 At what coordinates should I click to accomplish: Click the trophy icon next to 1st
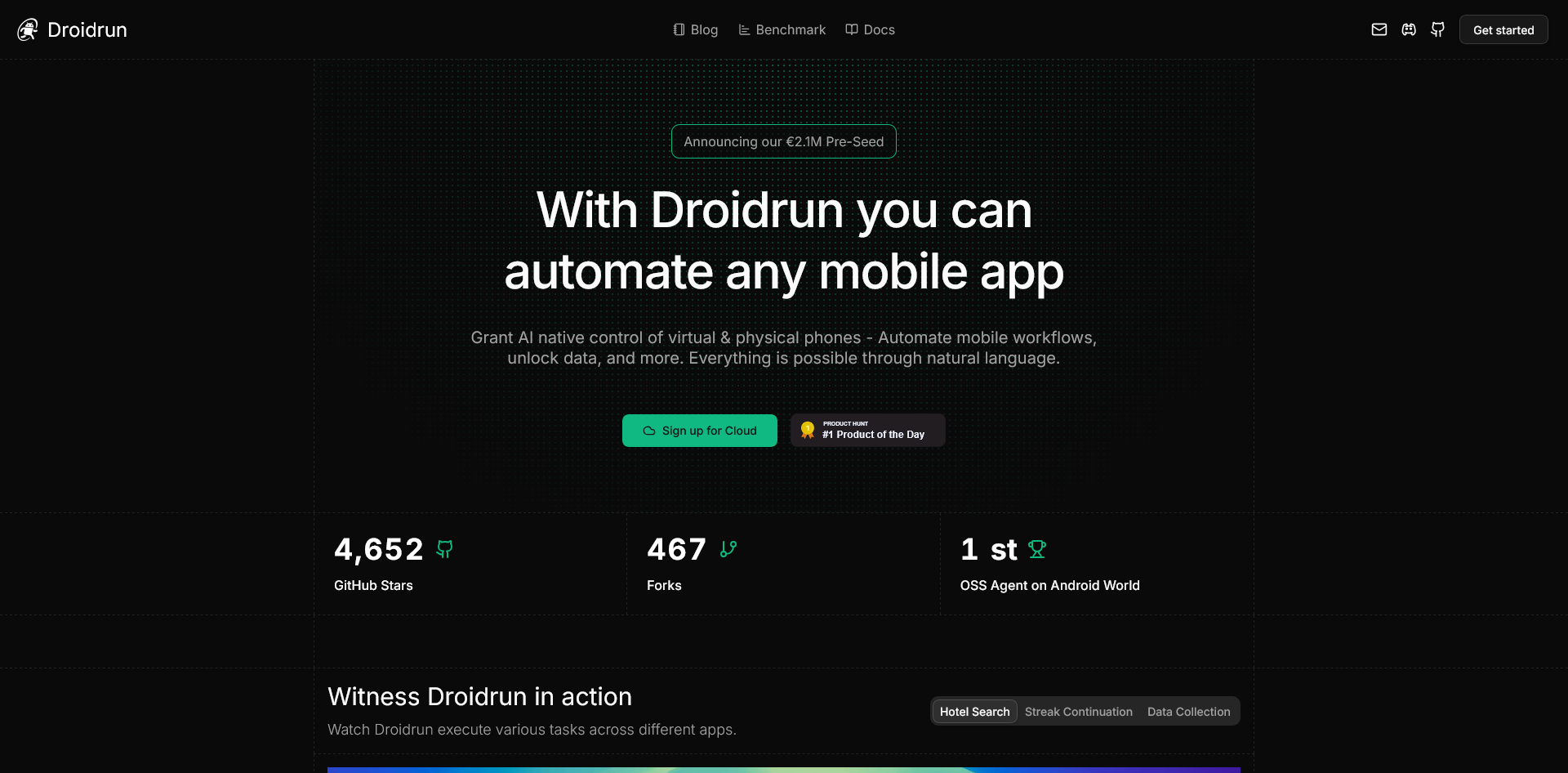click(1036, 549)
